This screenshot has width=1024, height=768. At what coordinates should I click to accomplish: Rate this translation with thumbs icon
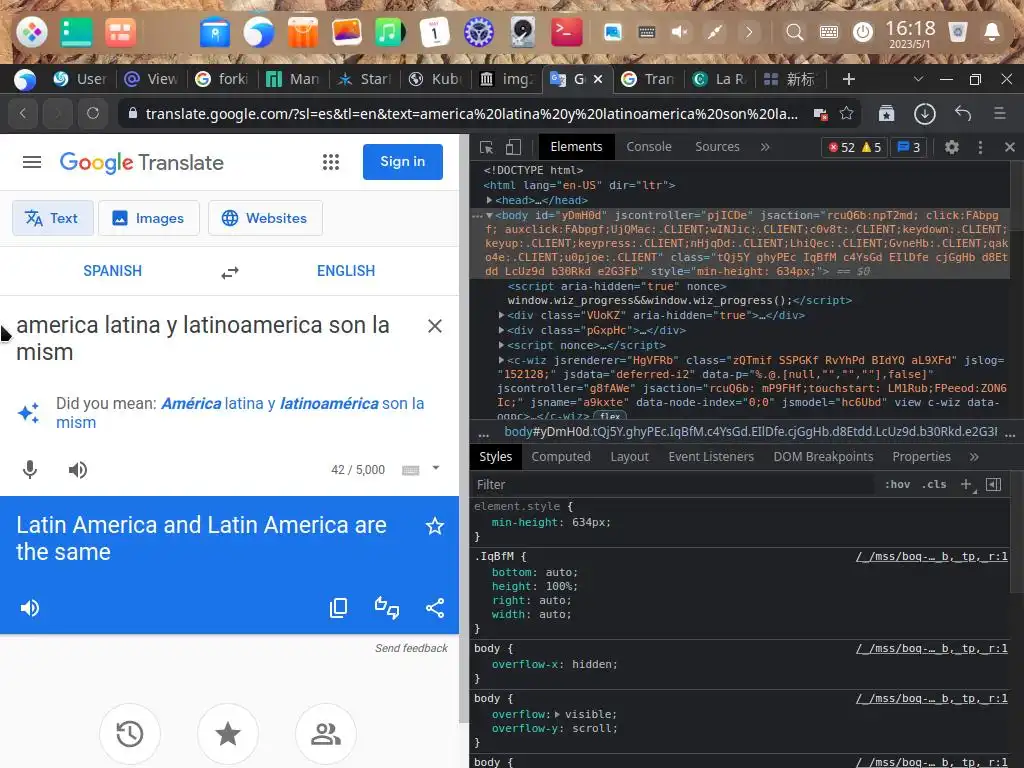coord(387,608)
